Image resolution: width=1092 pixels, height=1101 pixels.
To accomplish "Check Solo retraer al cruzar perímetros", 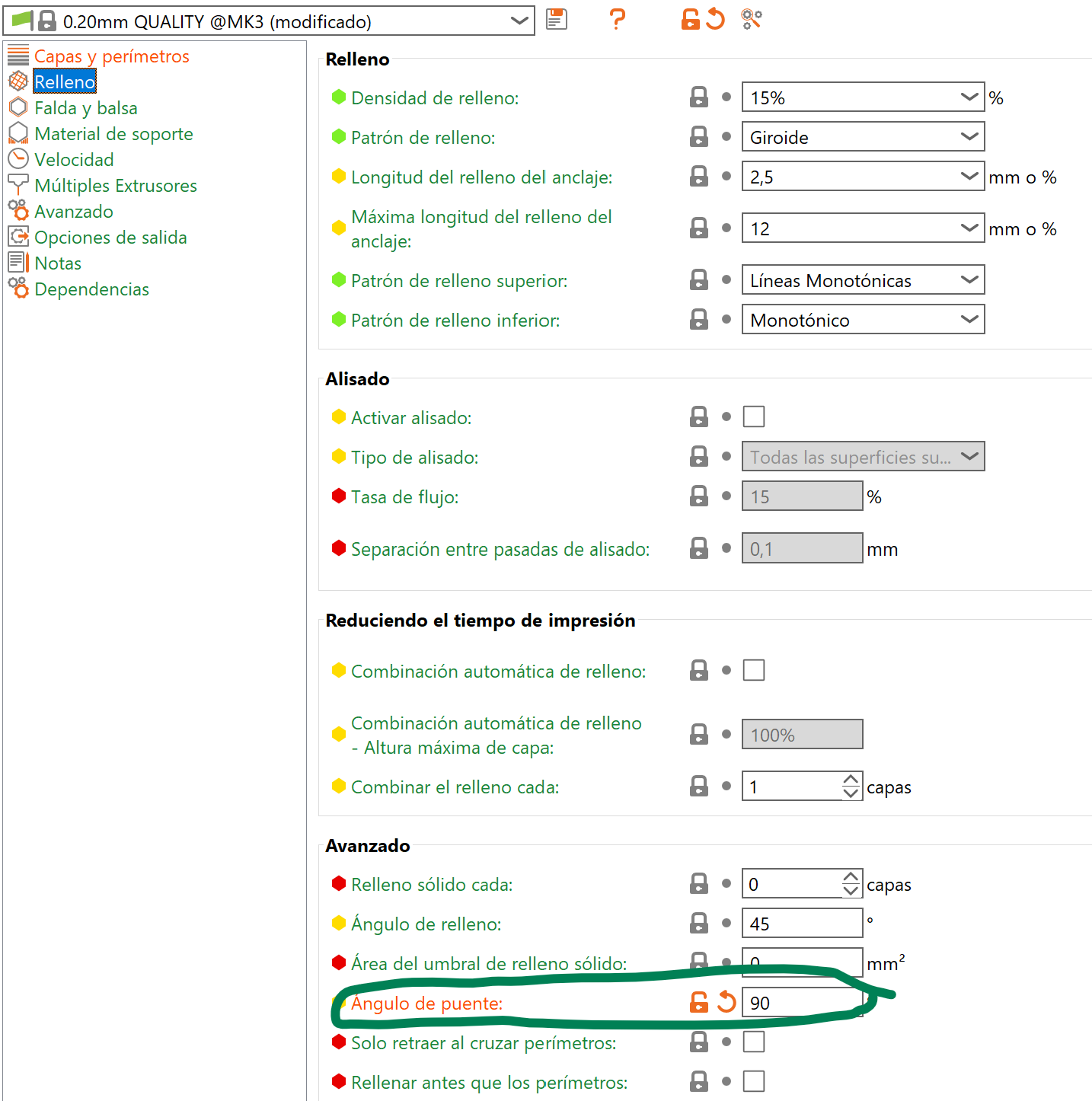I will (x=754, y=1042).
